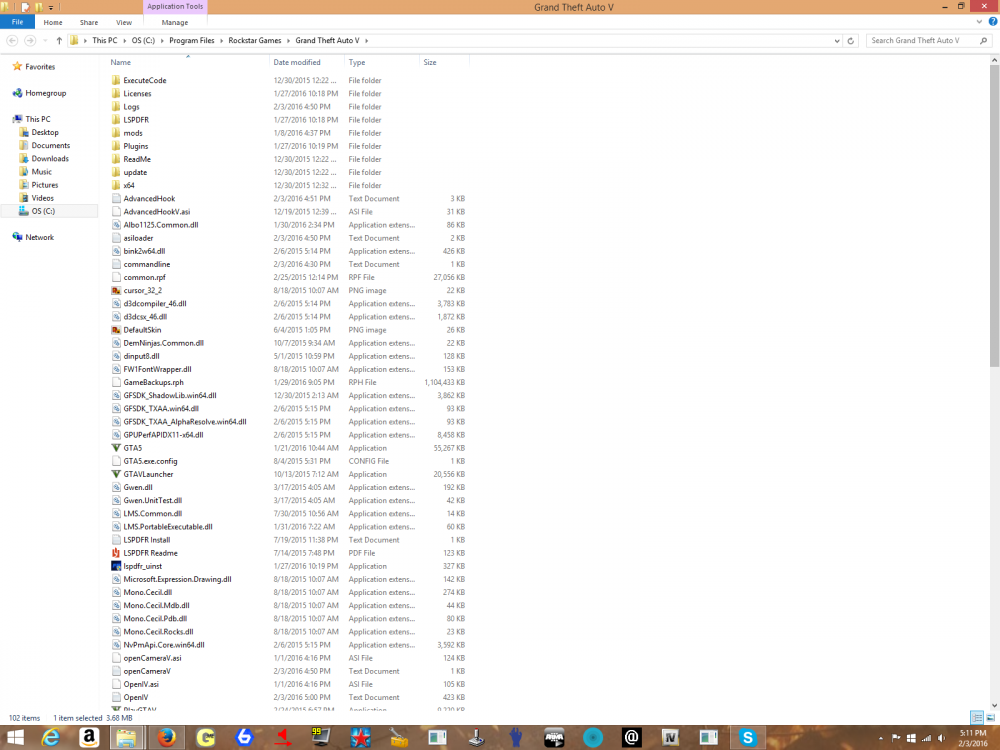
Task: Navigate up one level with the up arrow
Action: 60,42
